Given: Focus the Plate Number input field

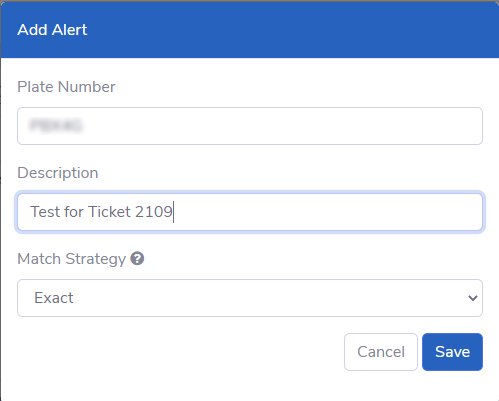Looking at the screenshot, I should pyautogui.click(x=250, y=126).
